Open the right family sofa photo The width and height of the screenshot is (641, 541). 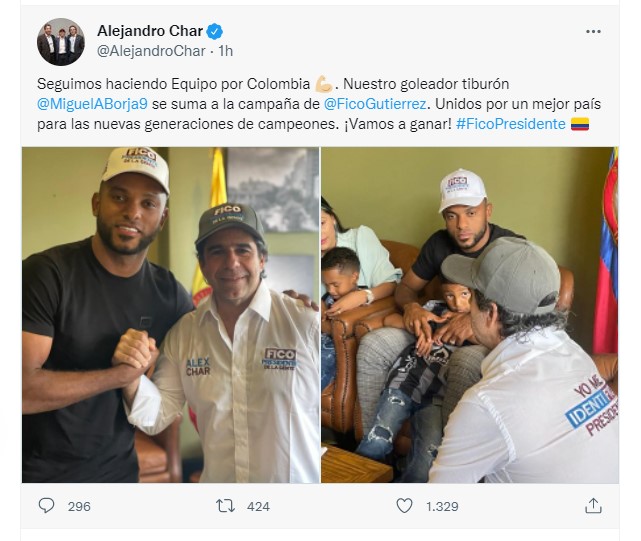coord(470,315)
